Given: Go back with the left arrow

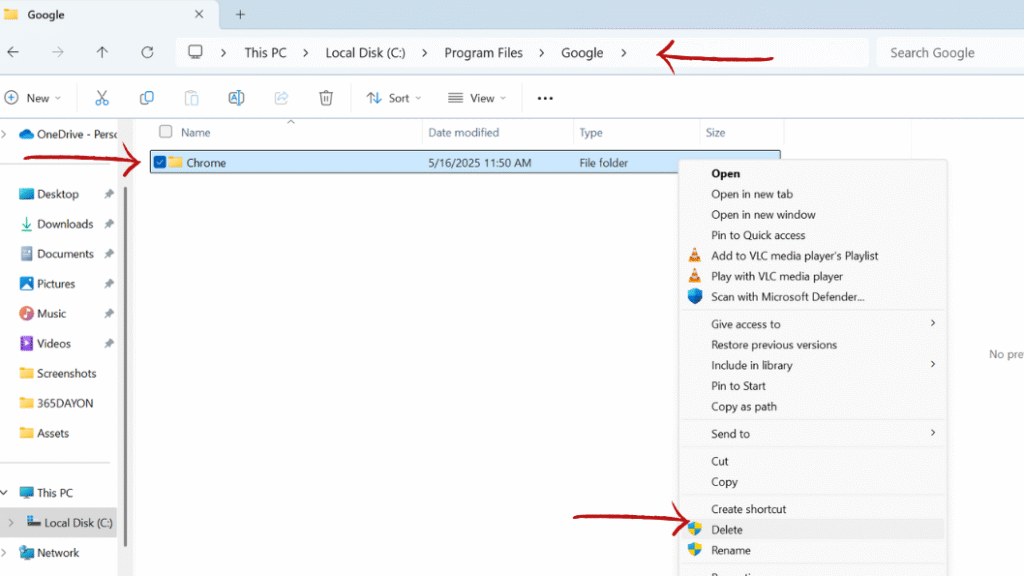Looking at the screenshot, I should coord(13,52).
